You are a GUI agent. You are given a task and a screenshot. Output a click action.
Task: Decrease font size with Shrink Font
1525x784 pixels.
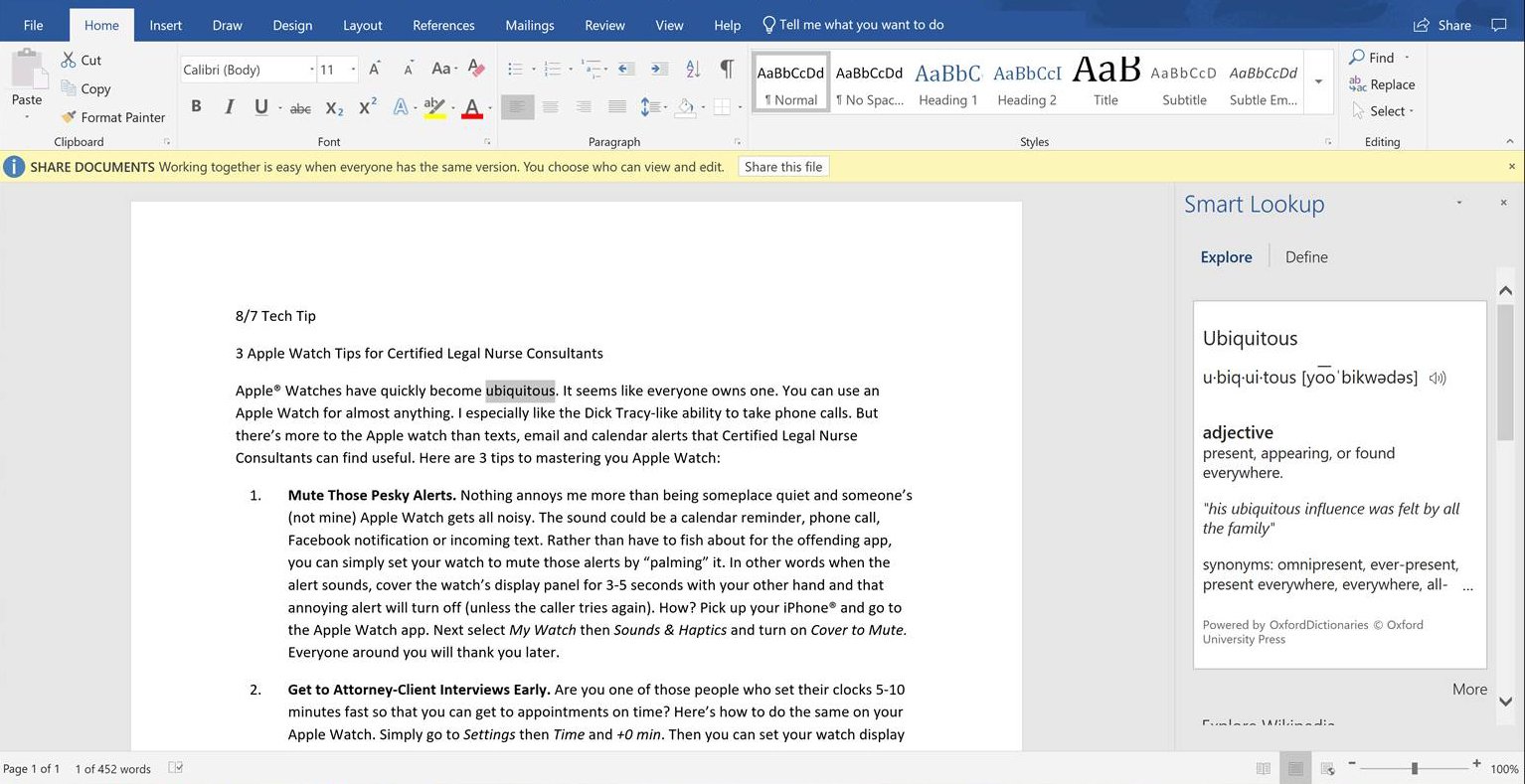pos(408,69)
